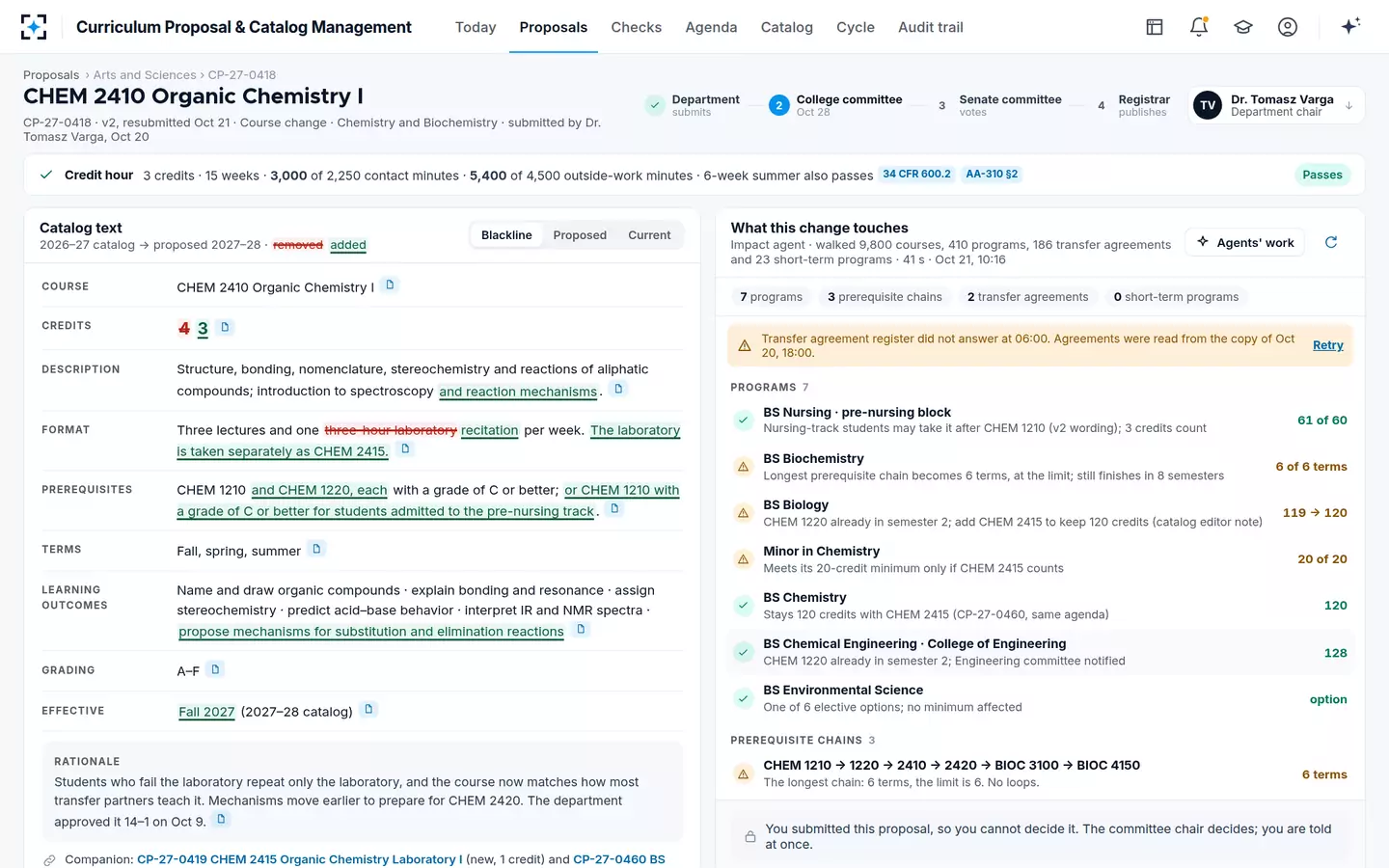The height and width of the screenshot is (868, 1389).
Task: Select the Senate committee workflow step
Action: tap(999, 105)
